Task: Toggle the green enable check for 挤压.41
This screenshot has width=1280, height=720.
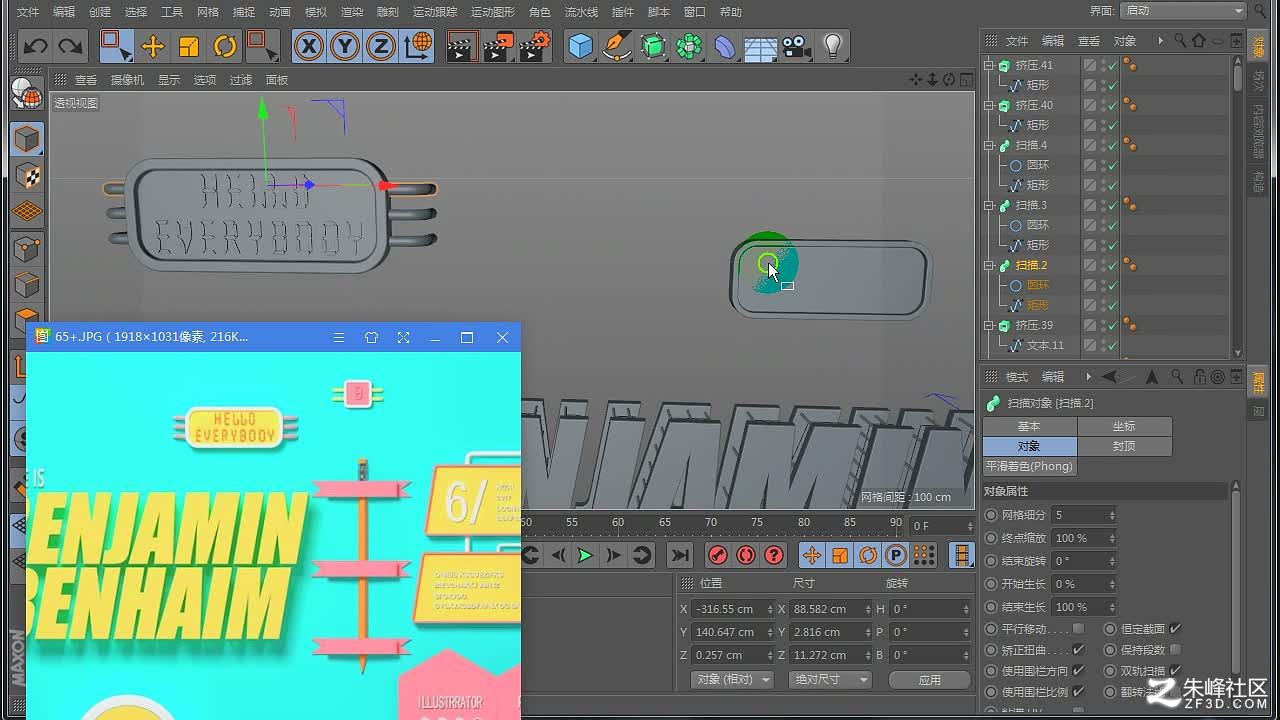Action: (1112, 65)
